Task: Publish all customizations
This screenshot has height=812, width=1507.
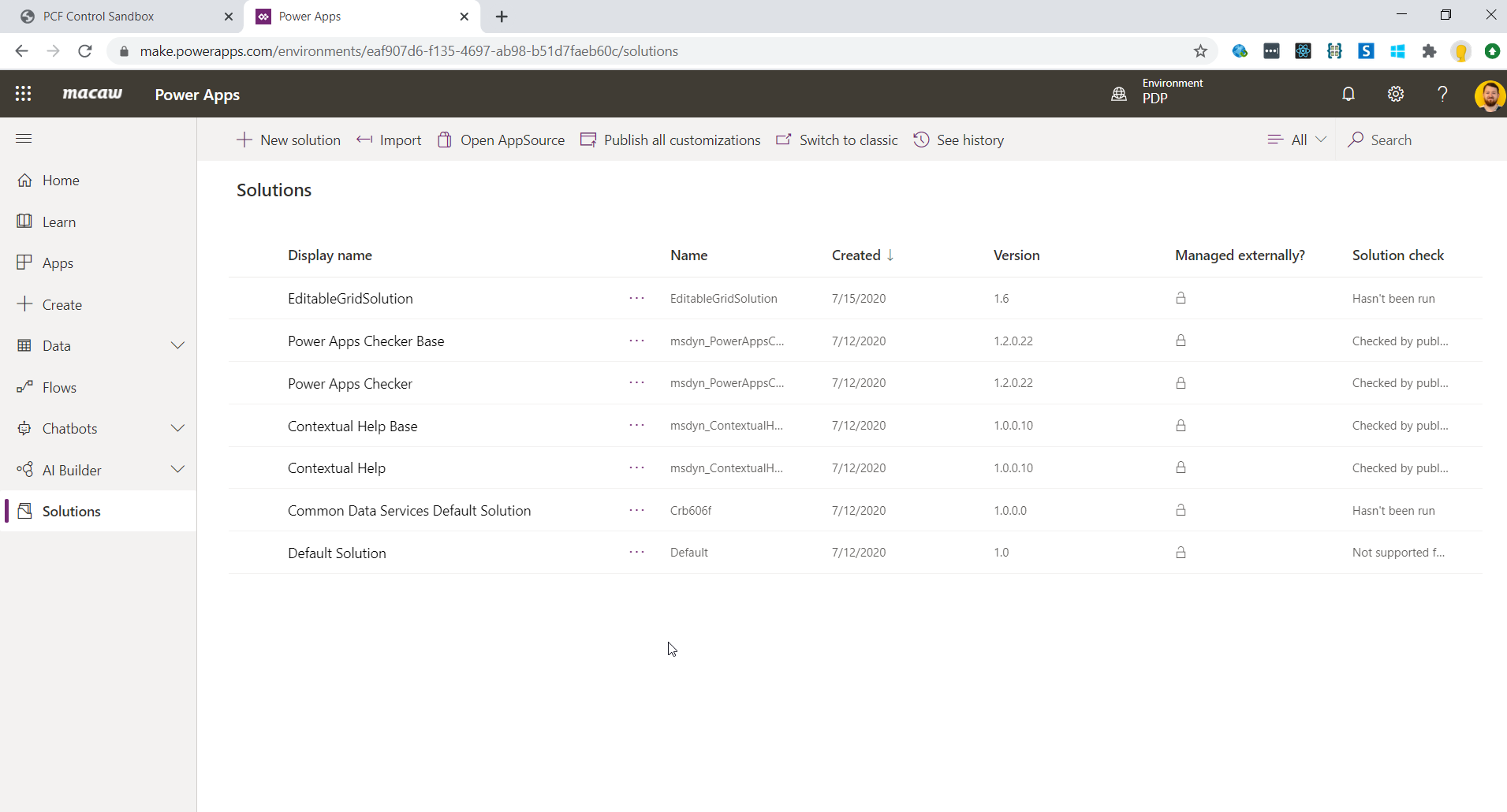Action: [670, 140]
